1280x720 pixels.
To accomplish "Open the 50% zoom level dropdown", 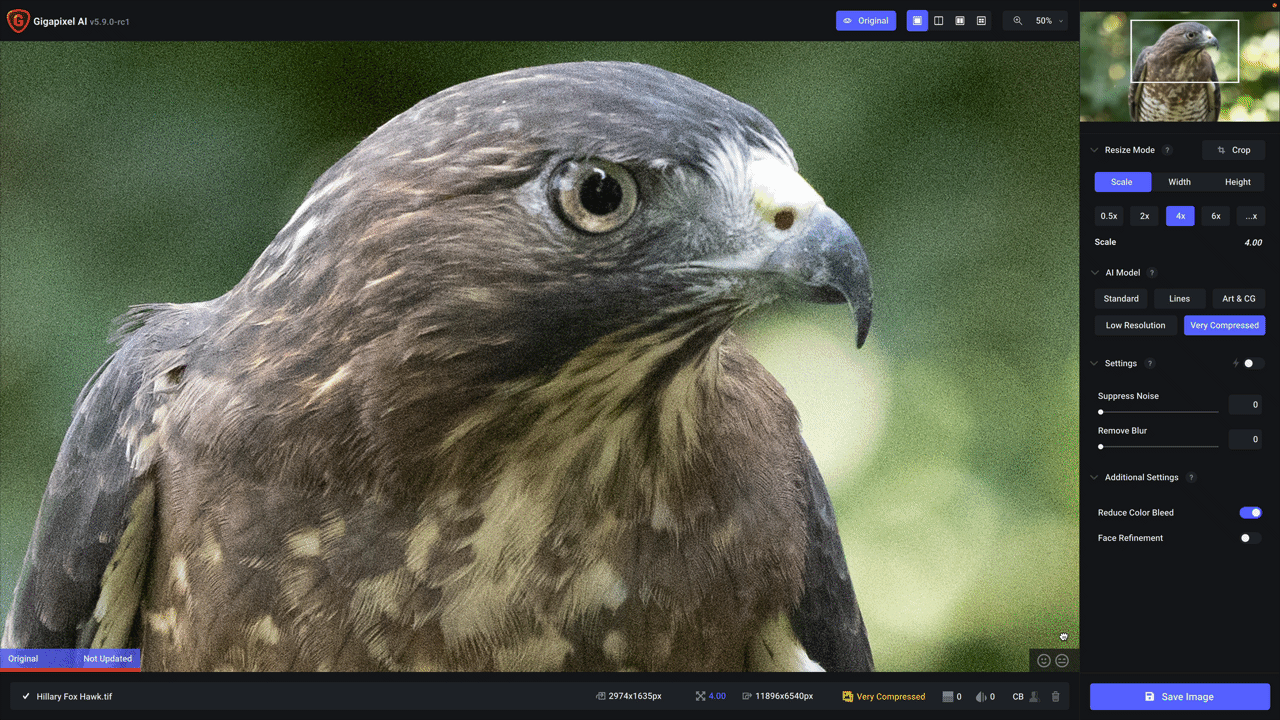I will coord(1049,21).
